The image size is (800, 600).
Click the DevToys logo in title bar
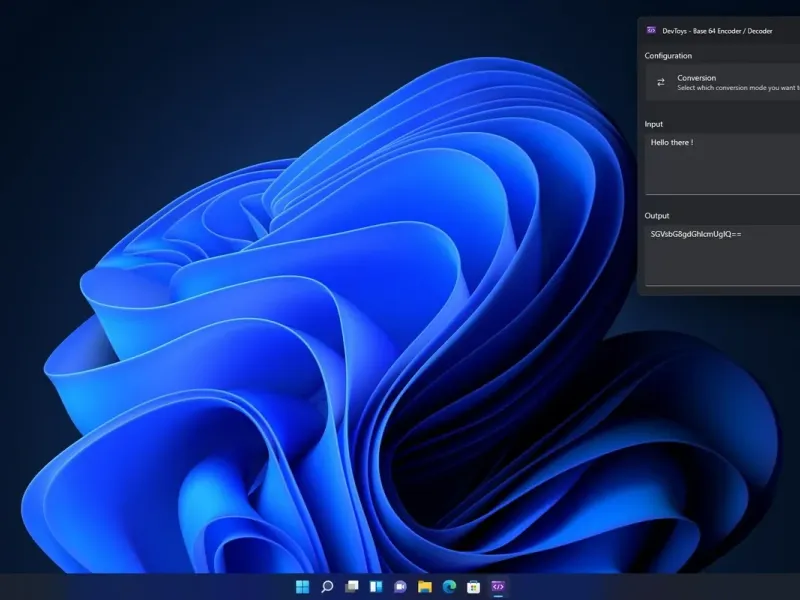click(x=651, y=31)
